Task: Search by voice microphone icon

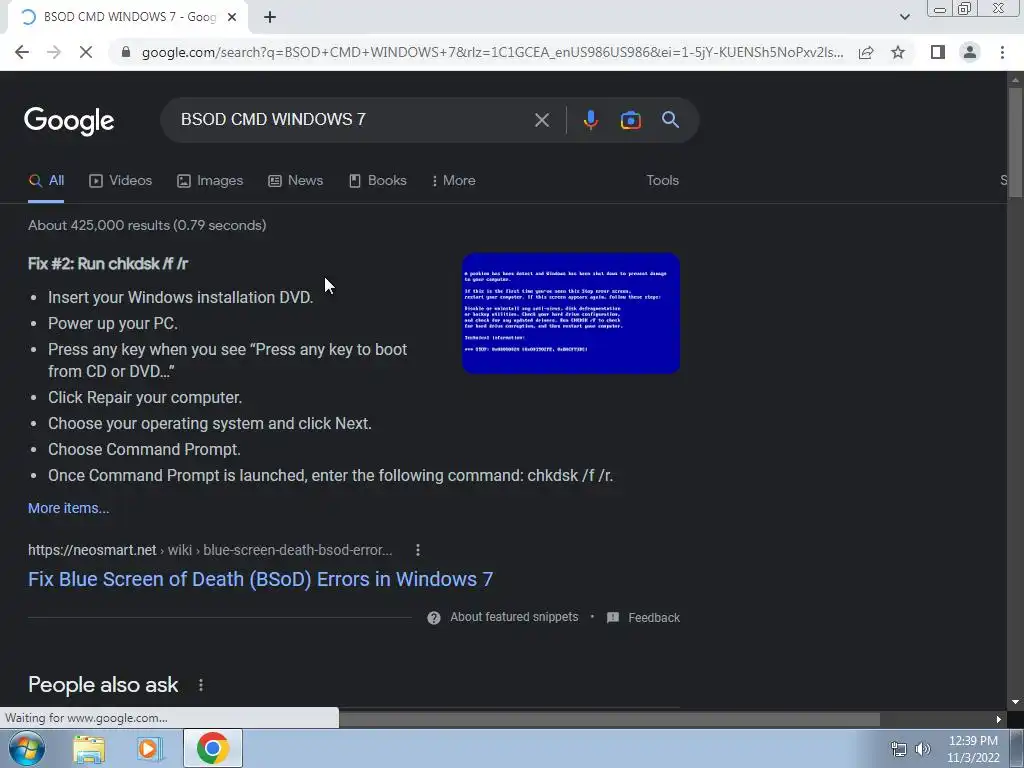Action: click(x=590, y=120)
